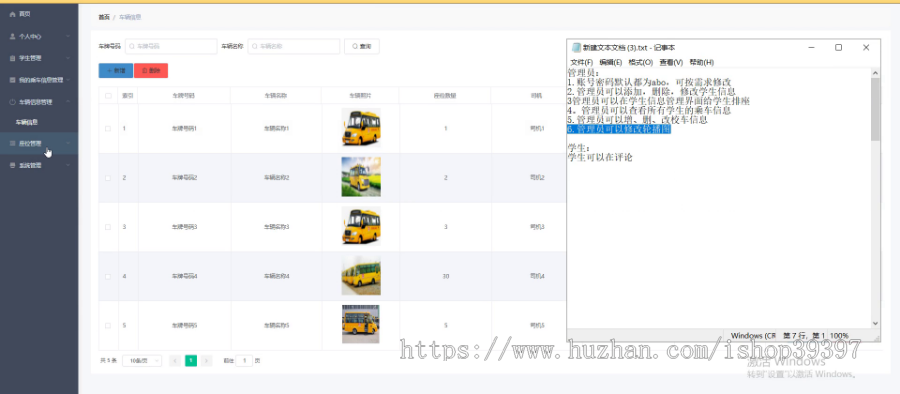This screenshot has height=394, width=900.
Task: Click the power icon next to 车辆信息管理
Action: click(13, 102)
